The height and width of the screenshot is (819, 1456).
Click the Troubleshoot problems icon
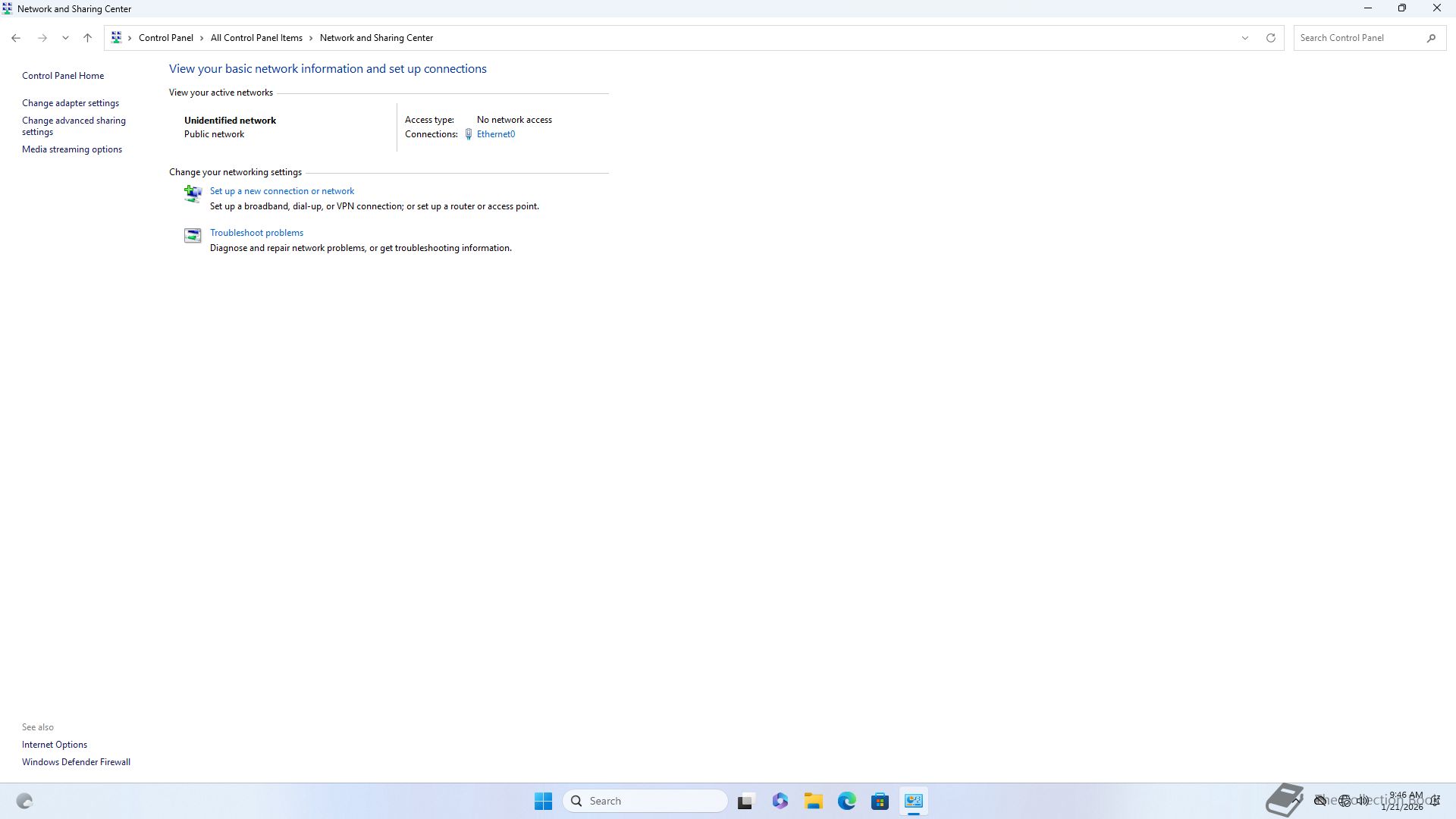coord(193,236)
